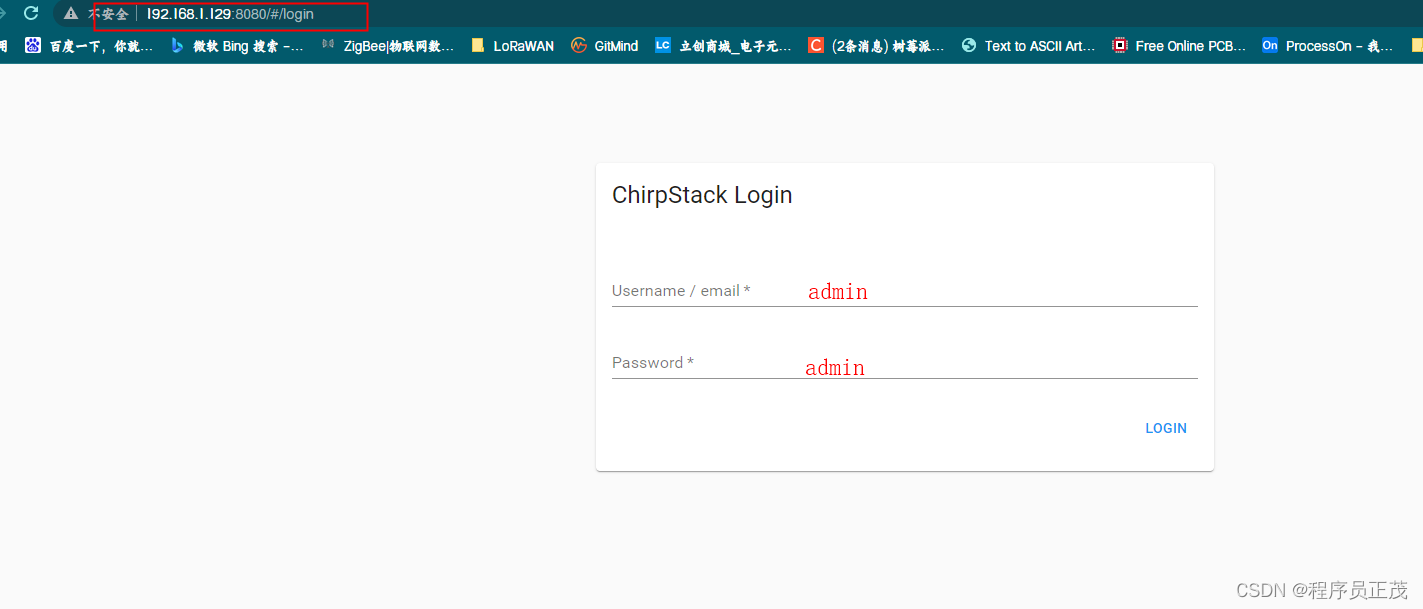Viewport: 1423px width, 609px height.
Task: Open the 立创商城 bookmark
Action: tap(723, 45)
